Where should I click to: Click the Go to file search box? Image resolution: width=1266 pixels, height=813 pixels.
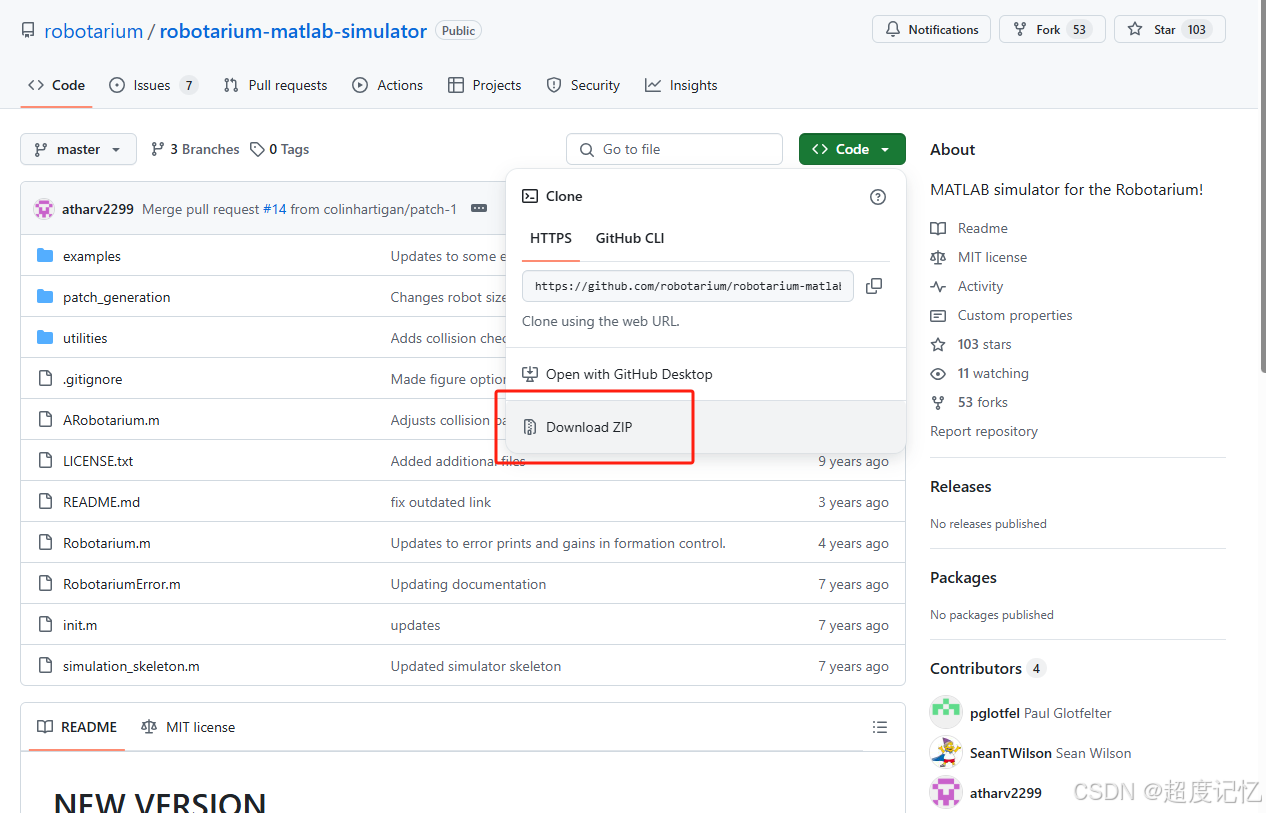674,149
